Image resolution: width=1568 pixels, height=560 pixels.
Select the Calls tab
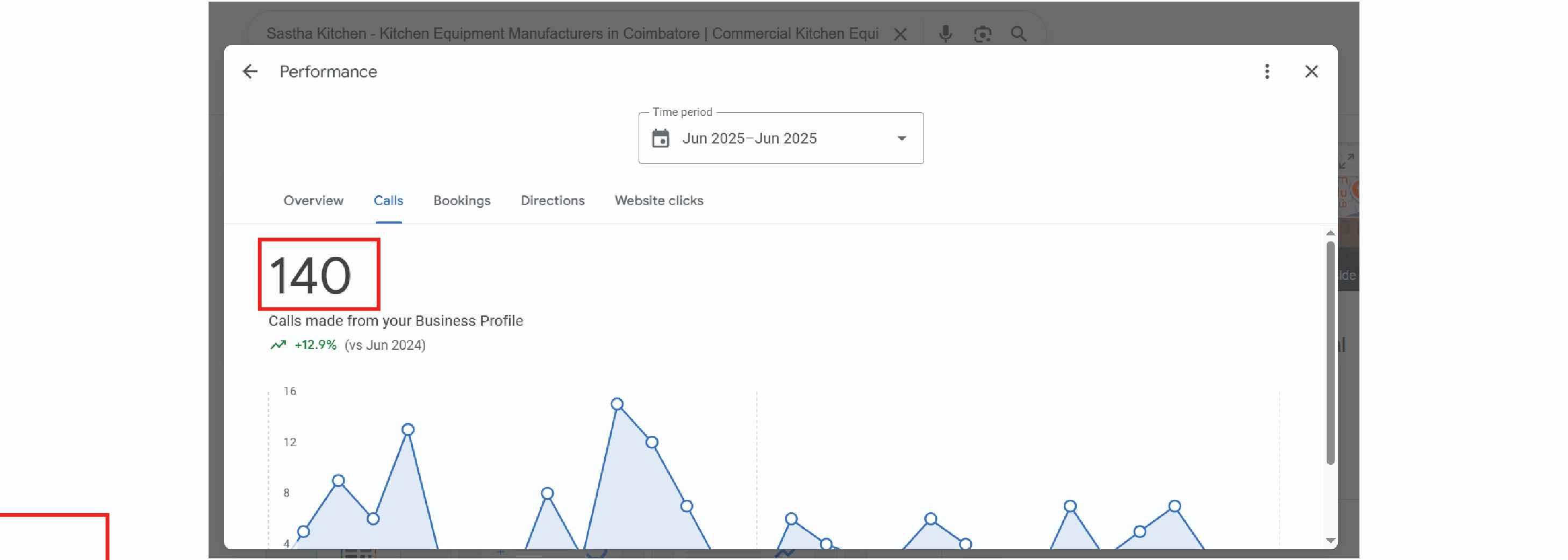coord(388,200)
